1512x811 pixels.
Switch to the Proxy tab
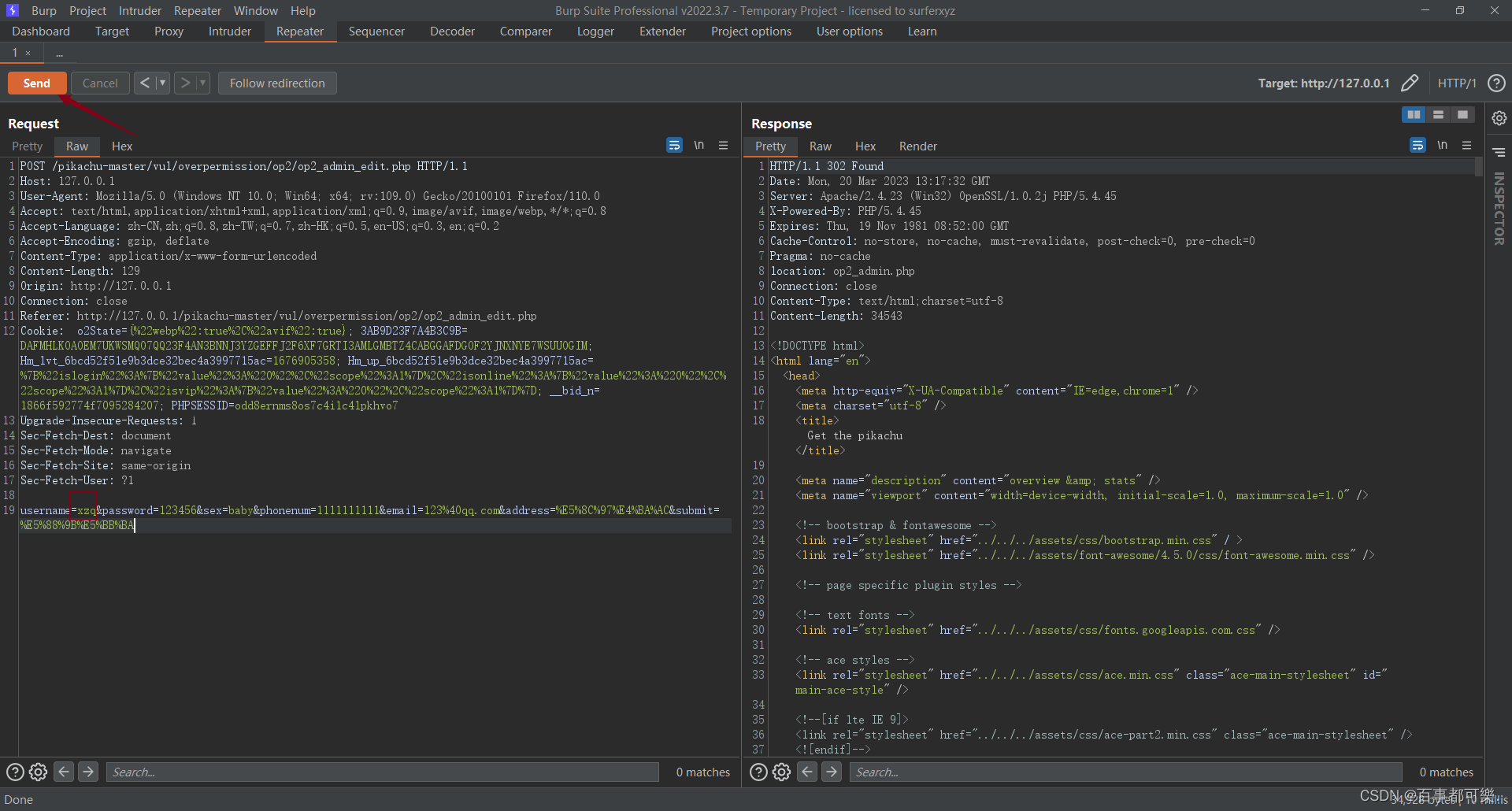coord(169,31)
